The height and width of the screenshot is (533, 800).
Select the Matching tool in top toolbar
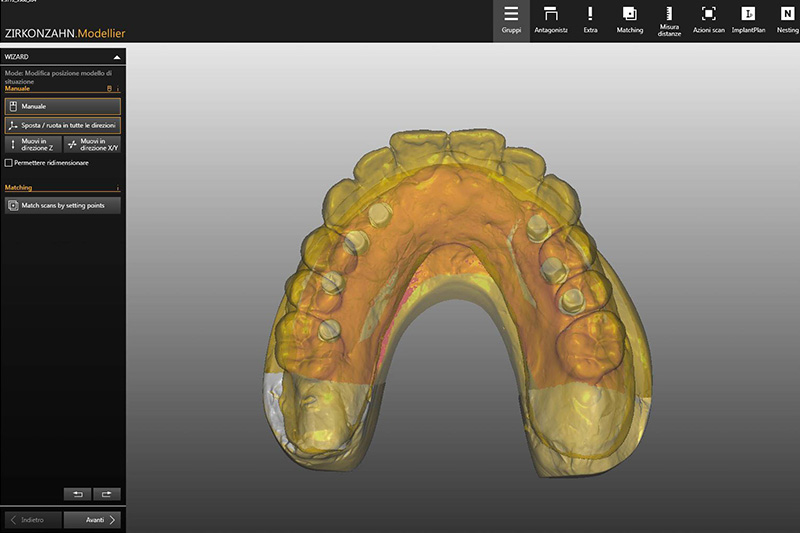click(x=630, y=20)
